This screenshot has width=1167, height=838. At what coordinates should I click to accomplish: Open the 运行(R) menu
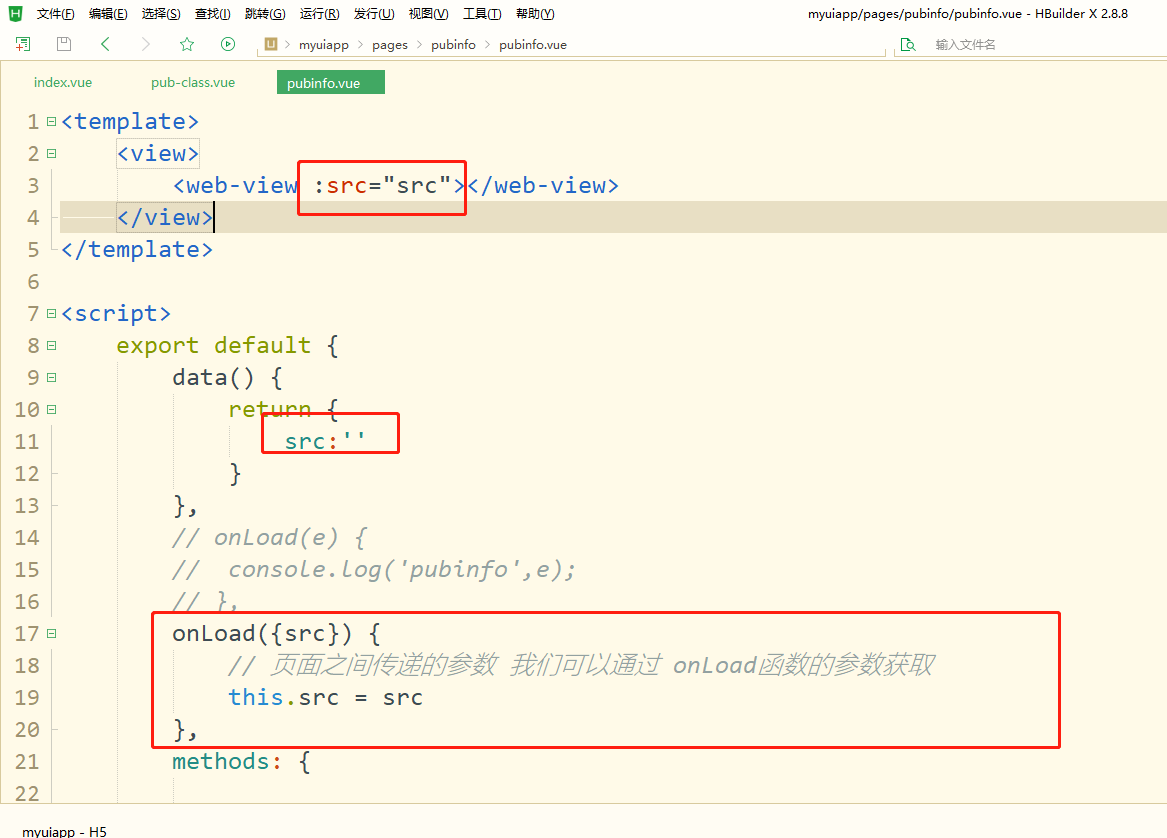(319, 13)
